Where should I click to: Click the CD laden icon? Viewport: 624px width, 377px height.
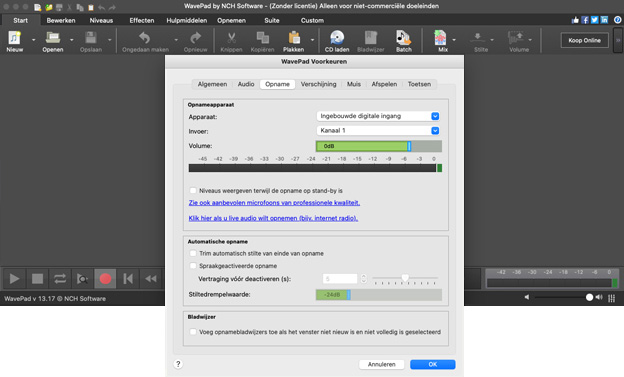click(337, 38)
